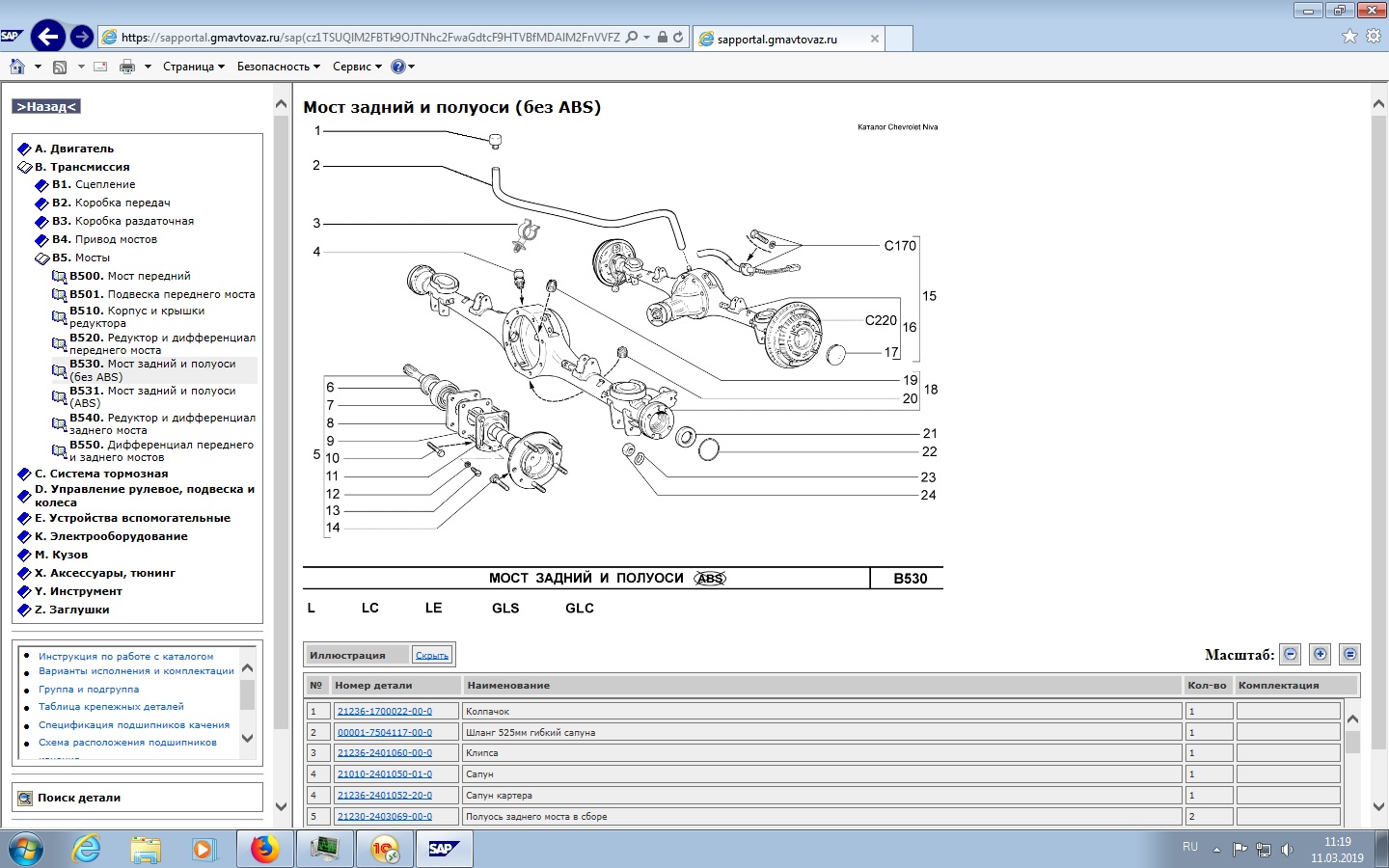The height and width of the screenshot is (868, 1389).
Task: Open part number 00001-7504117-00-0
Action: [385, 732]
